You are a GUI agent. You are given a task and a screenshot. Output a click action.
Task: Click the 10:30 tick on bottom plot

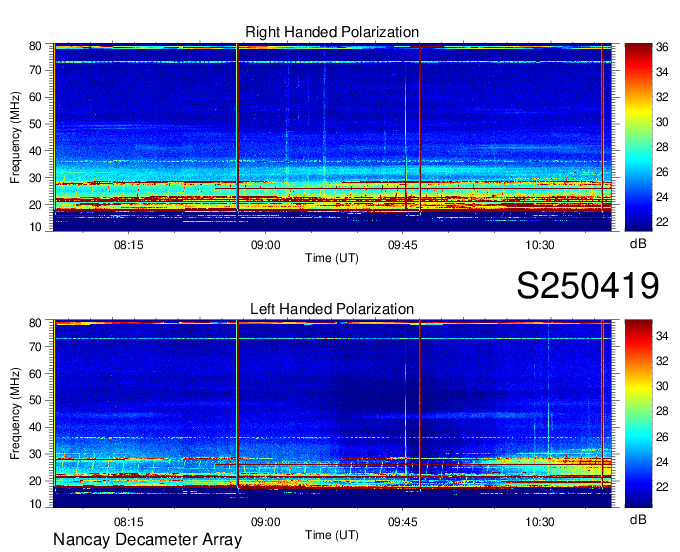click(539, 522)
